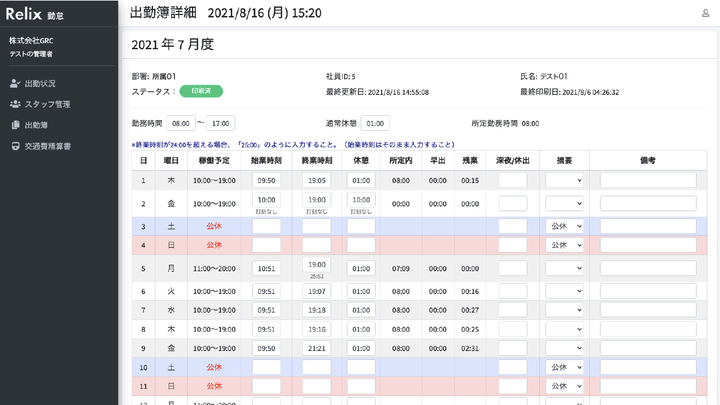Click day 1 始業時刻 field showing 09:50
Image resolution: width=720 pixels, height=405 pixels.
266,180
